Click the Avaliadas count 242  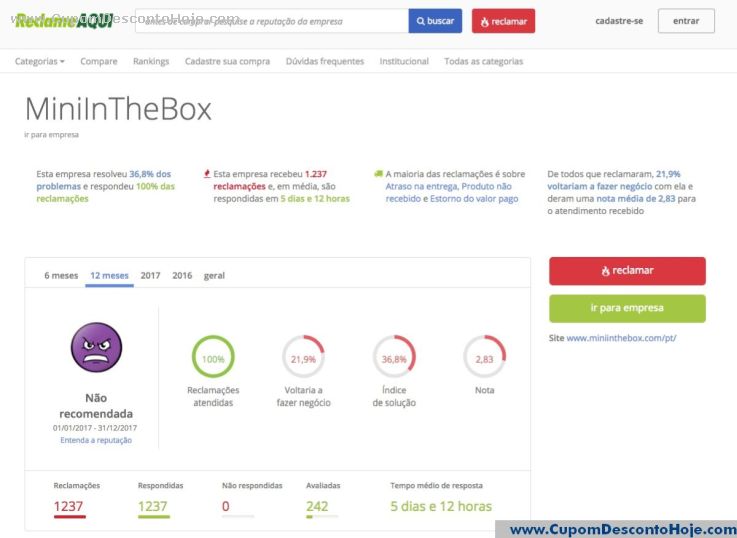coord(317,507)
